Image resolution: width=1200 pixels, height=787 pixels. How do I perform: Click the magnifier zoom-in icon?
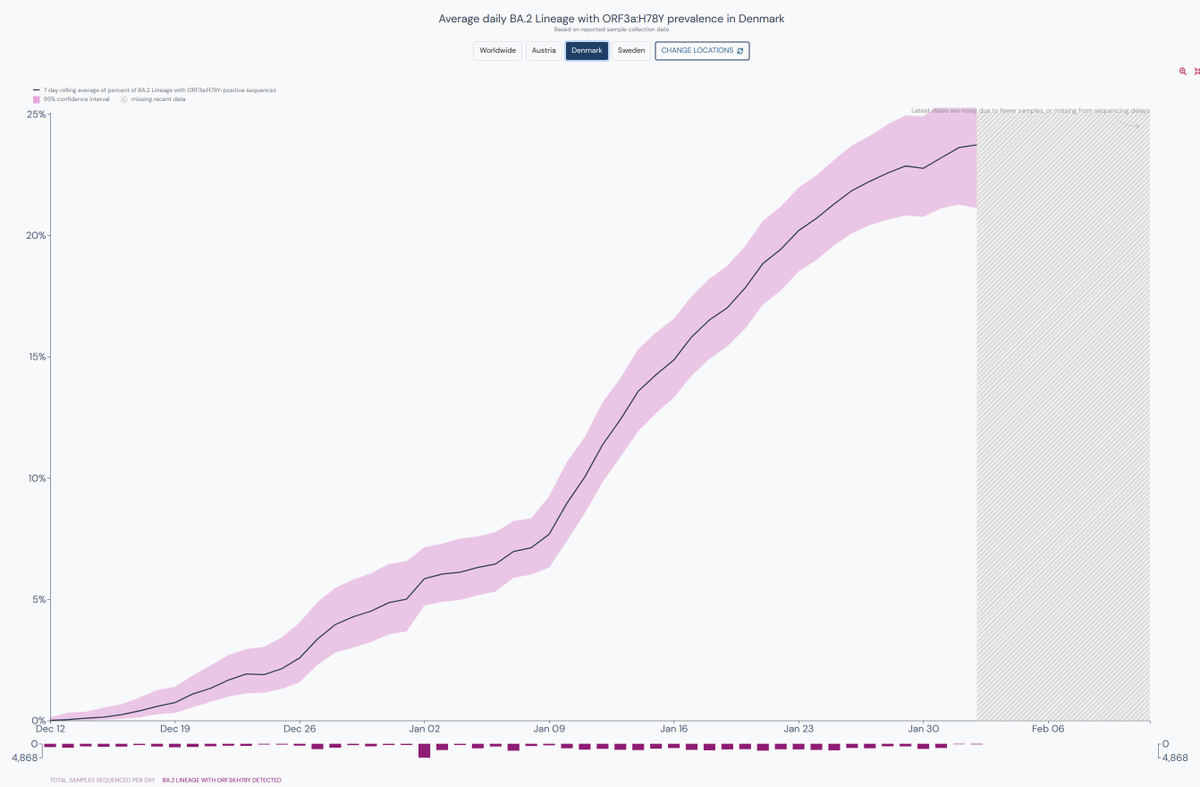click(x=1183, y=72)
